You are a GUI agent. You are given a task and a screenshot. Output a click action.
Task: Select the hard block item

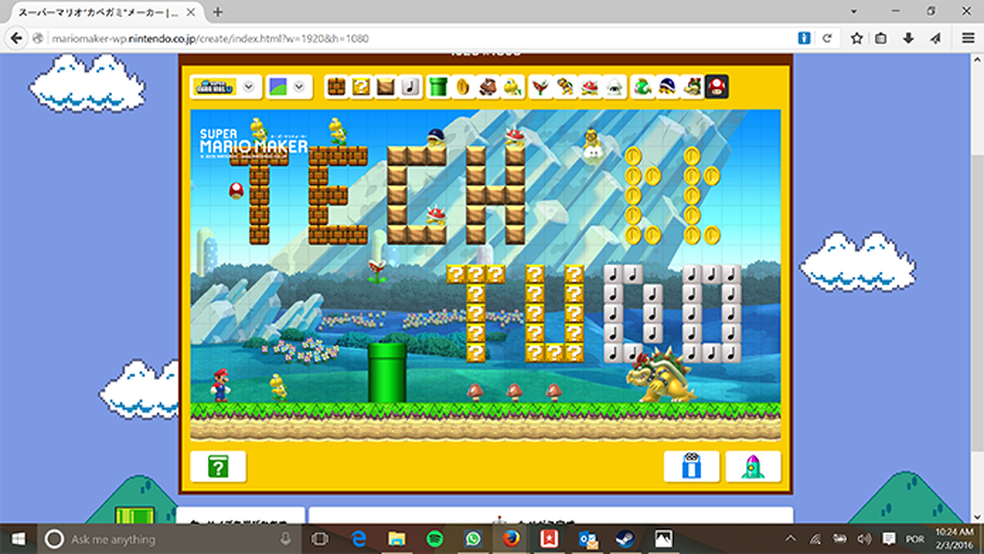pos(385,87)
